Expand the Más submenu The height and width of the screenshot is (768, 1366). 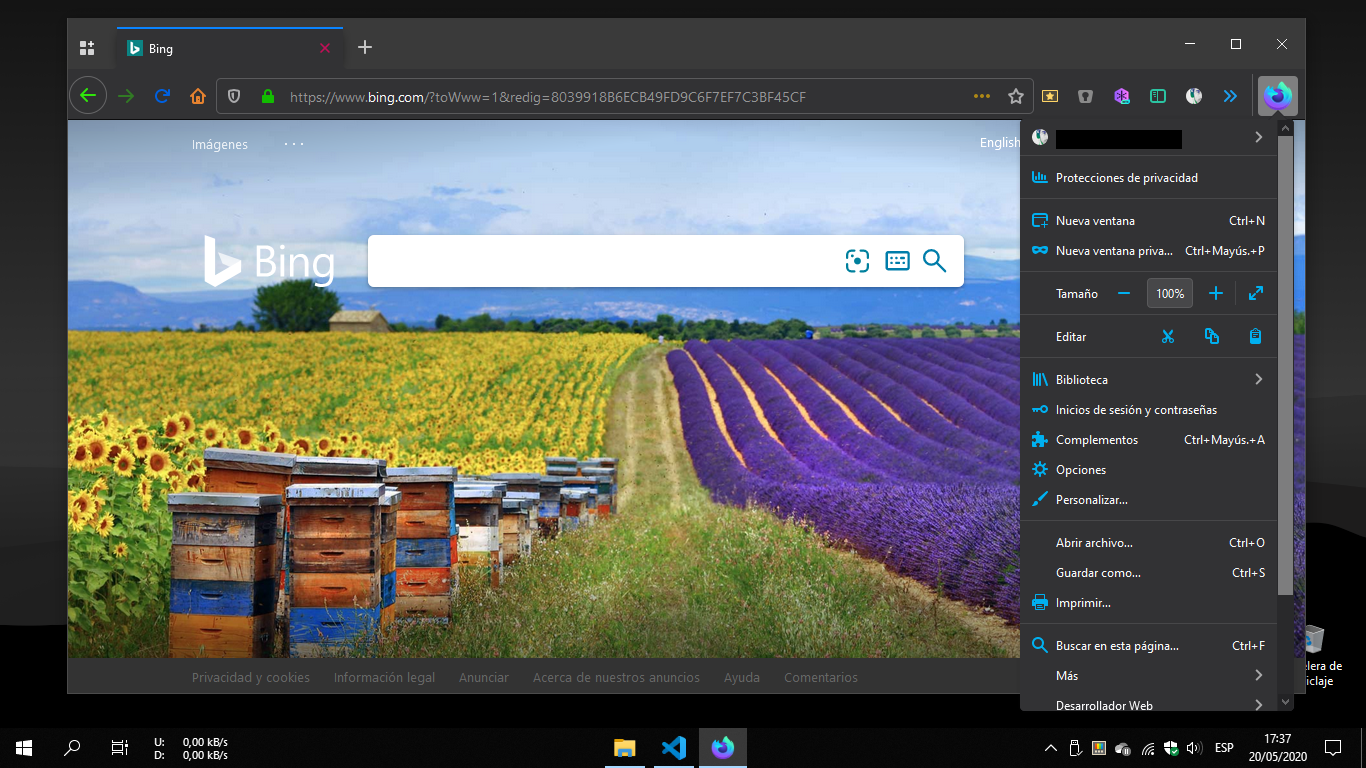click(1148, 676)
